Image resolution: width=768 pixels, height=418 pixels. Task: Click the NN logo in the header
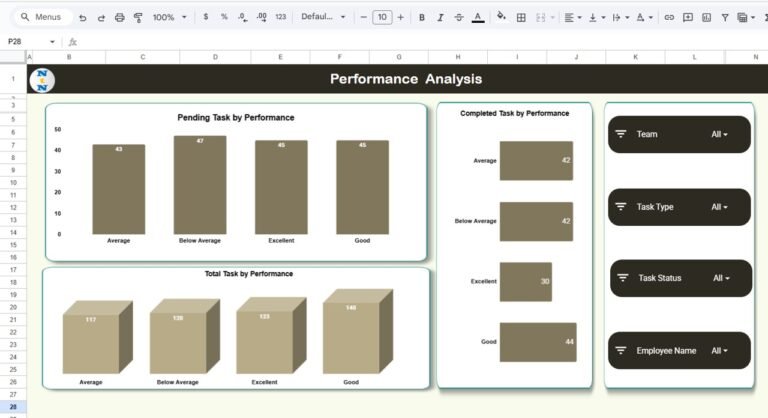point(42,80)
